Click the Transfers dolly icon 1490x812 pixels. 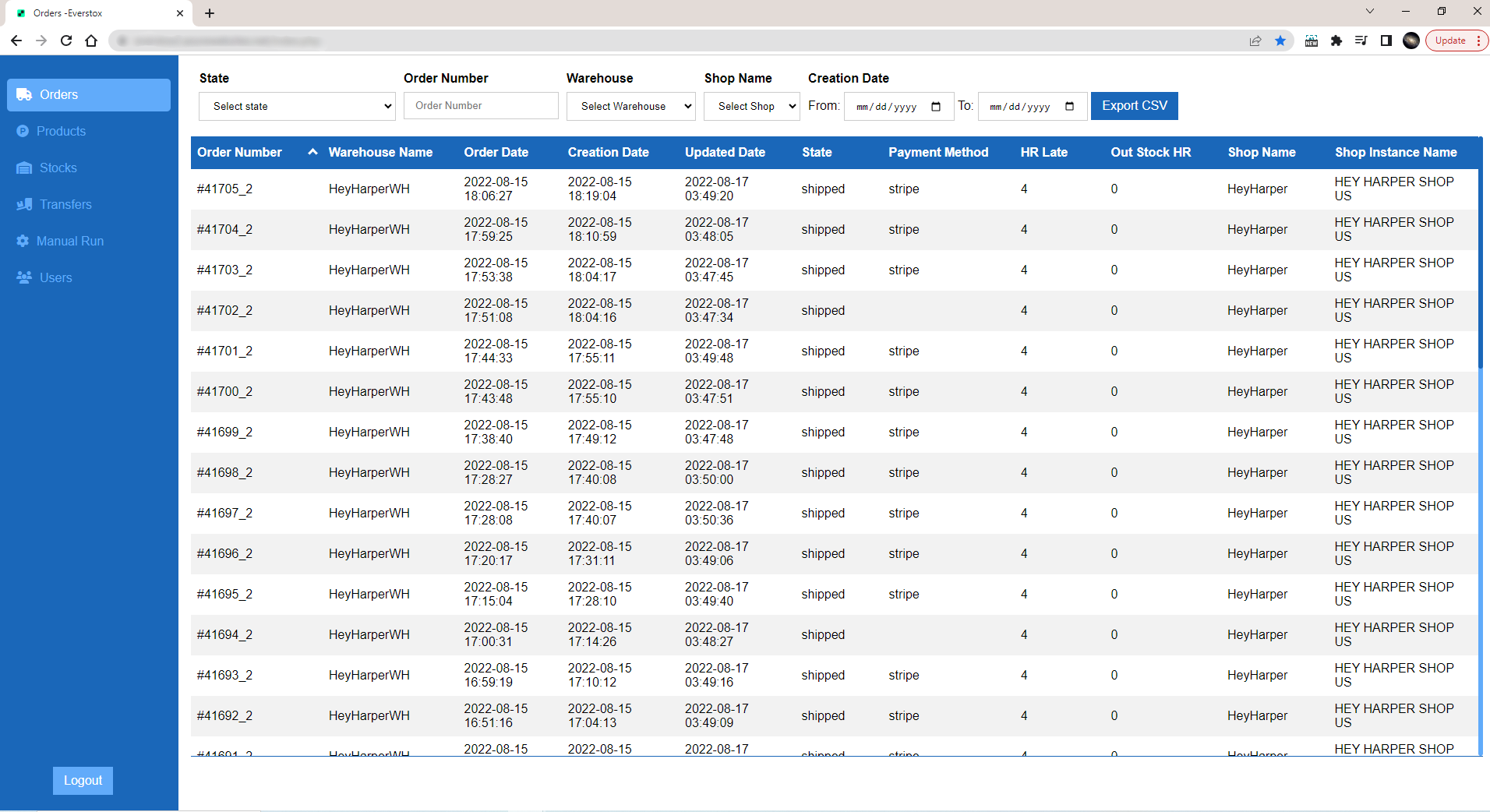24,205
